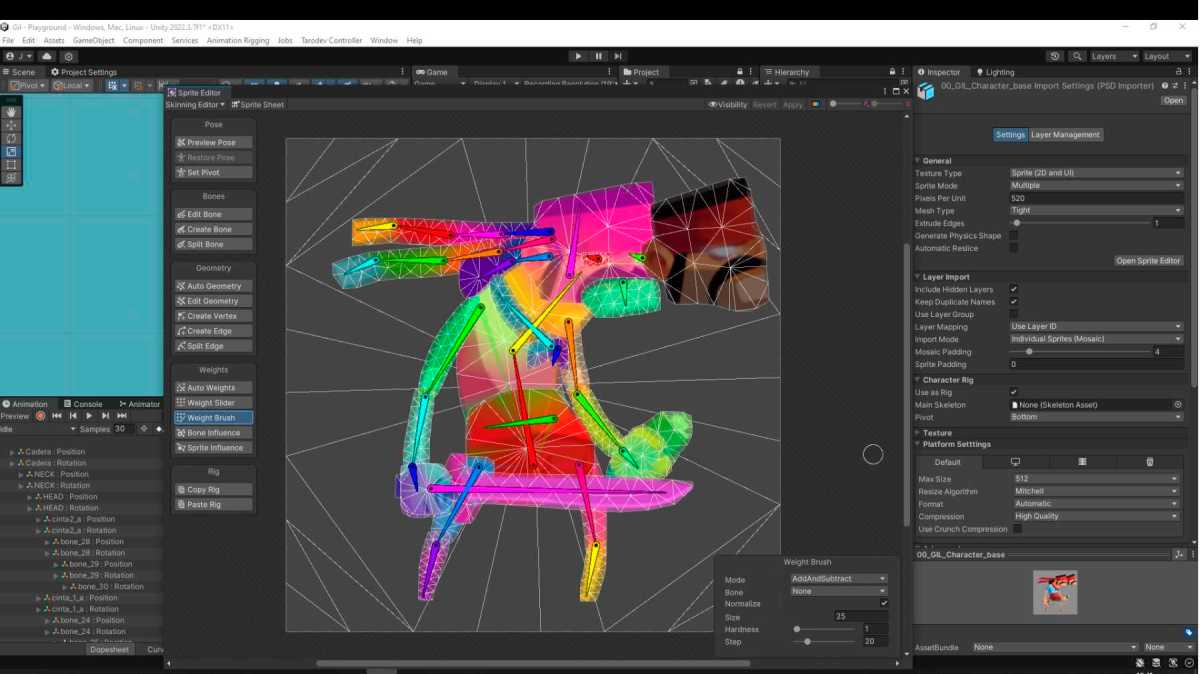The height and width of the screenshot is (674, 1200).
Task: Toggle animation record button
Action: click(40, 416)
